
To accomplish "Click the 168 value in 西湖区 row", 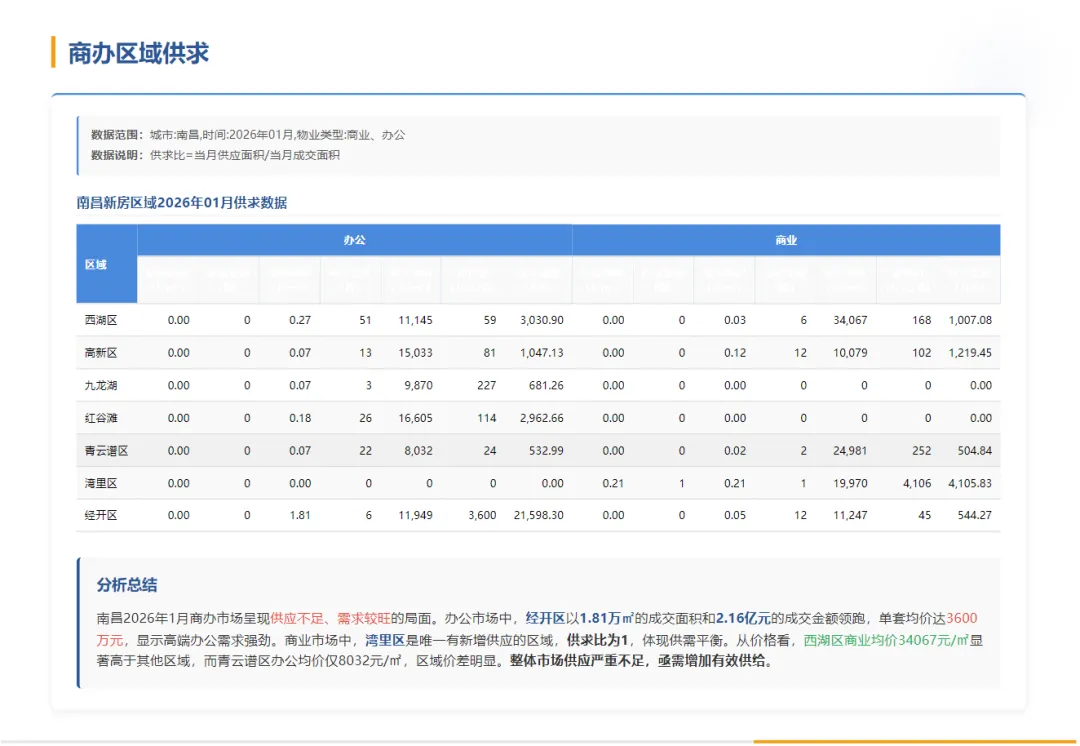I will [922, 320].
